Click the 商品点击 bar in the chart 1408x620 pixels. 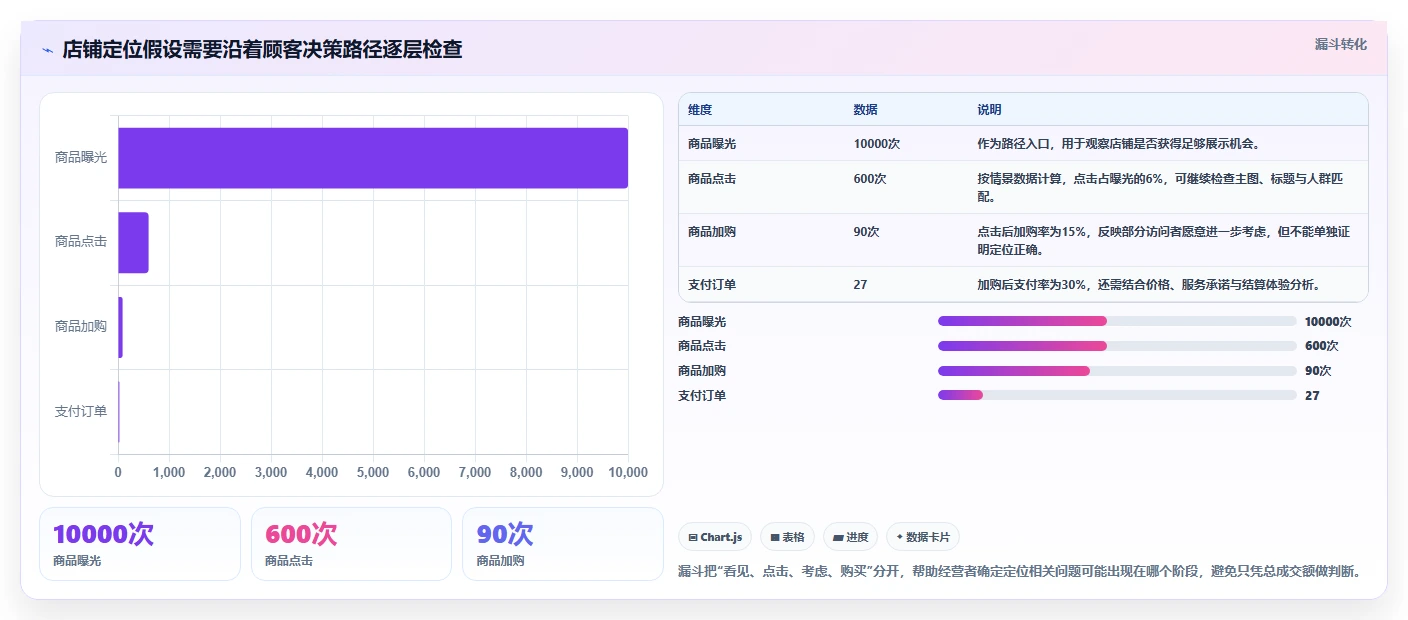click(133, 242)
